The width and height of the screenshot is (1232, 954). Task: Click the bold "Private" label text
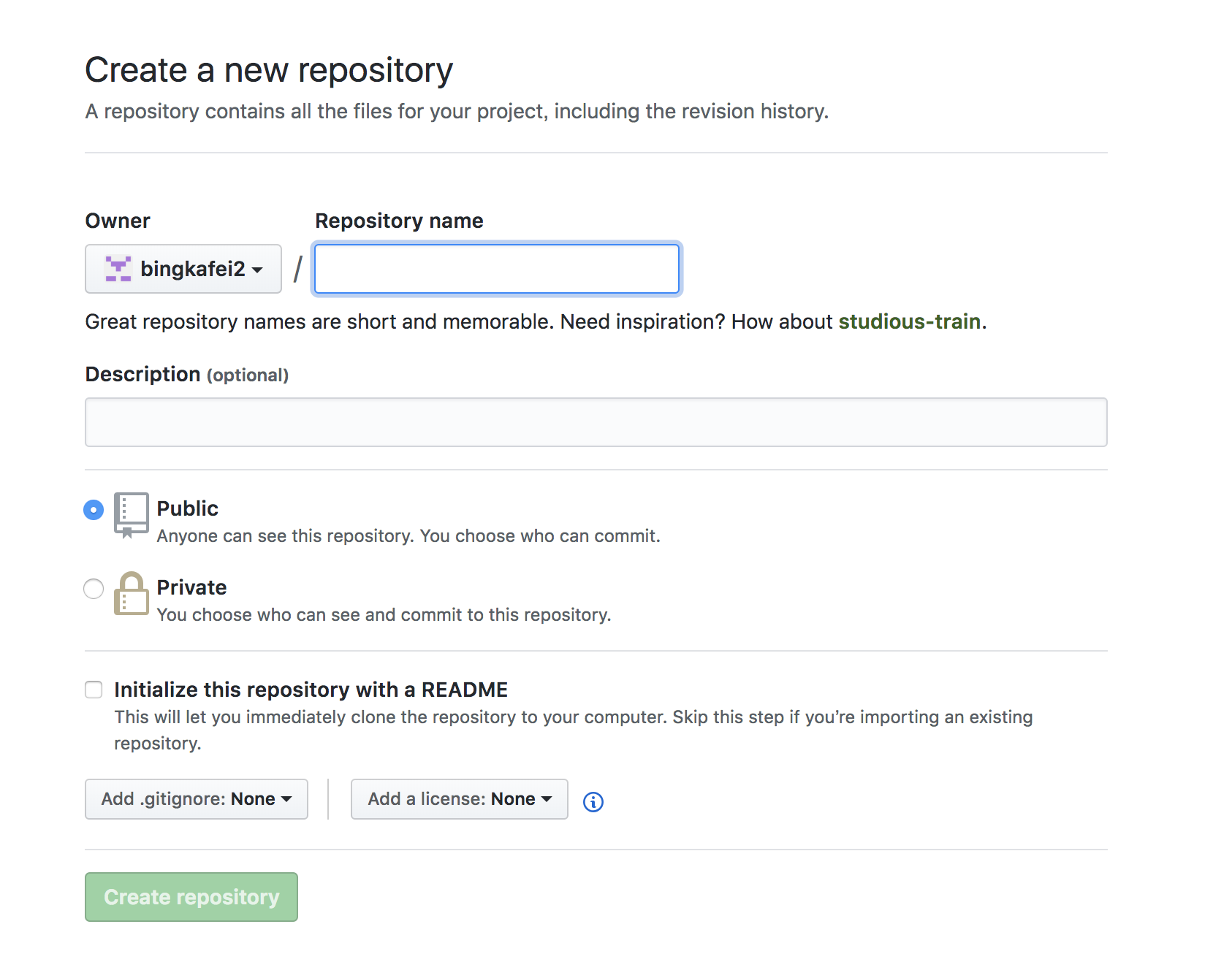(x=191, y=587)
